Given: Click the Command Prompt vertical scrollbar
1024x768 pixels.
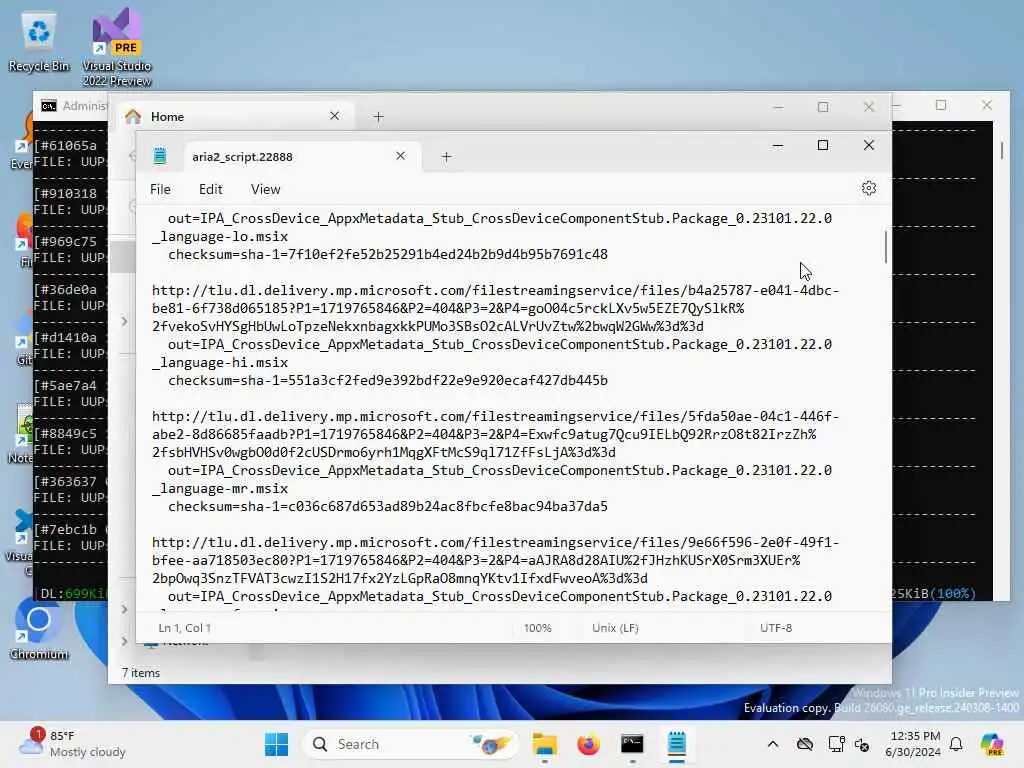Looking at the screenshot, I should click(x=1001, y=150).
